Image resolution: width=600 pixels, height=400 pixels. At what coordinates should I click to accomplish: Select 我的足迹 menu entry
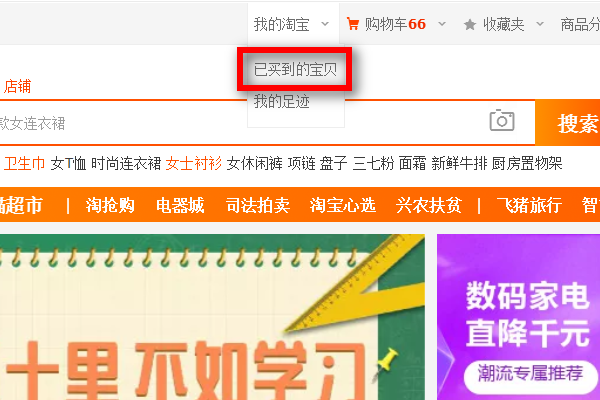281,102
